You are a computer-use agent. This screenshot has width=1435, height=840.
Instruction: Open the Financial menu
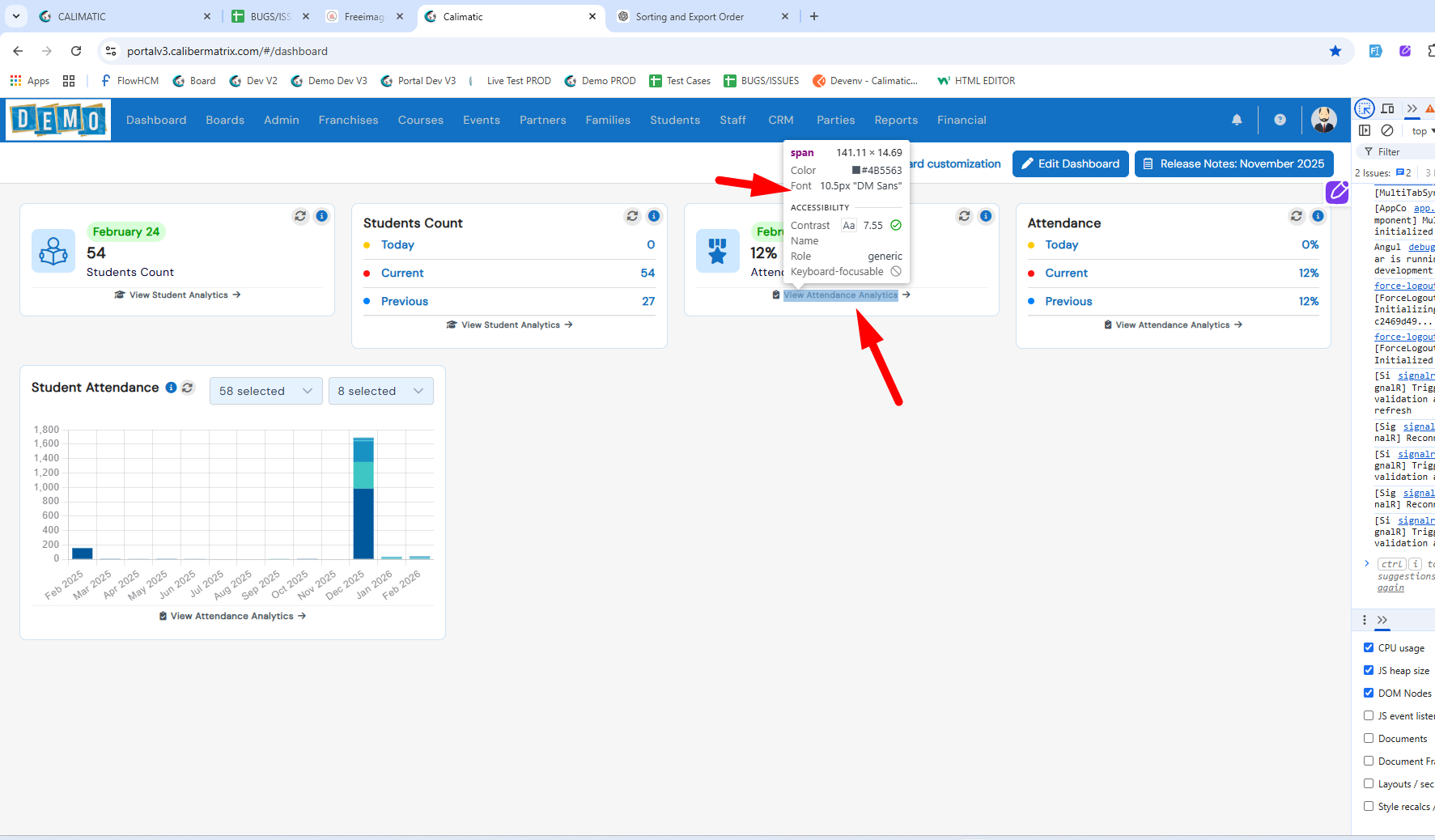point(962,120)
